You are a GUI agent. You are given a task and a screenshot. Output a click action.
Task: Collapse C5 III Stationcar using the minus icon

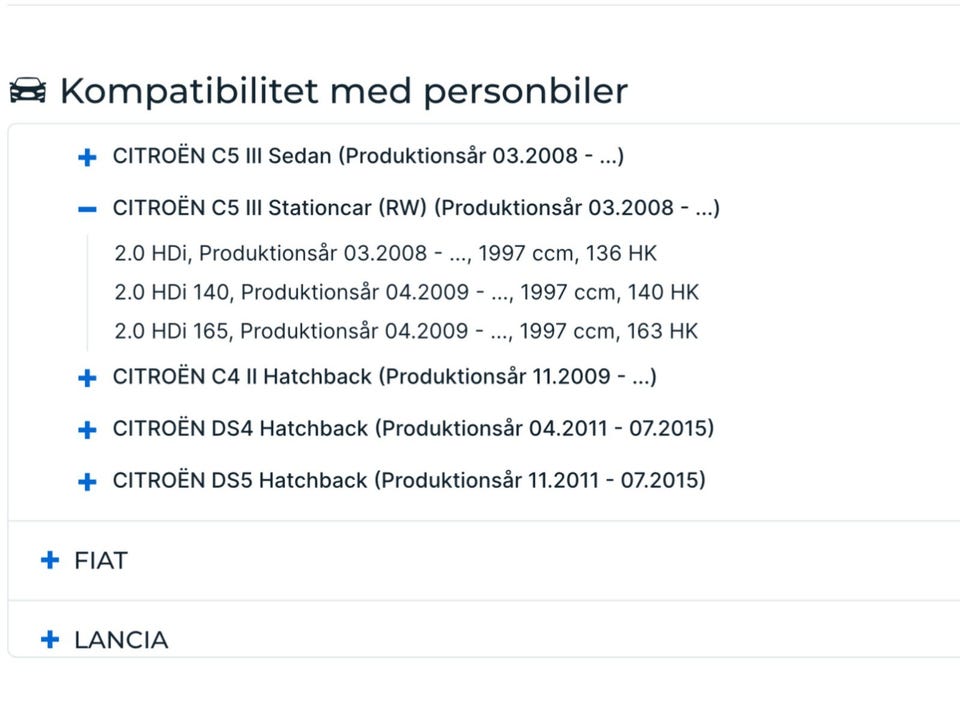[87, 209]
